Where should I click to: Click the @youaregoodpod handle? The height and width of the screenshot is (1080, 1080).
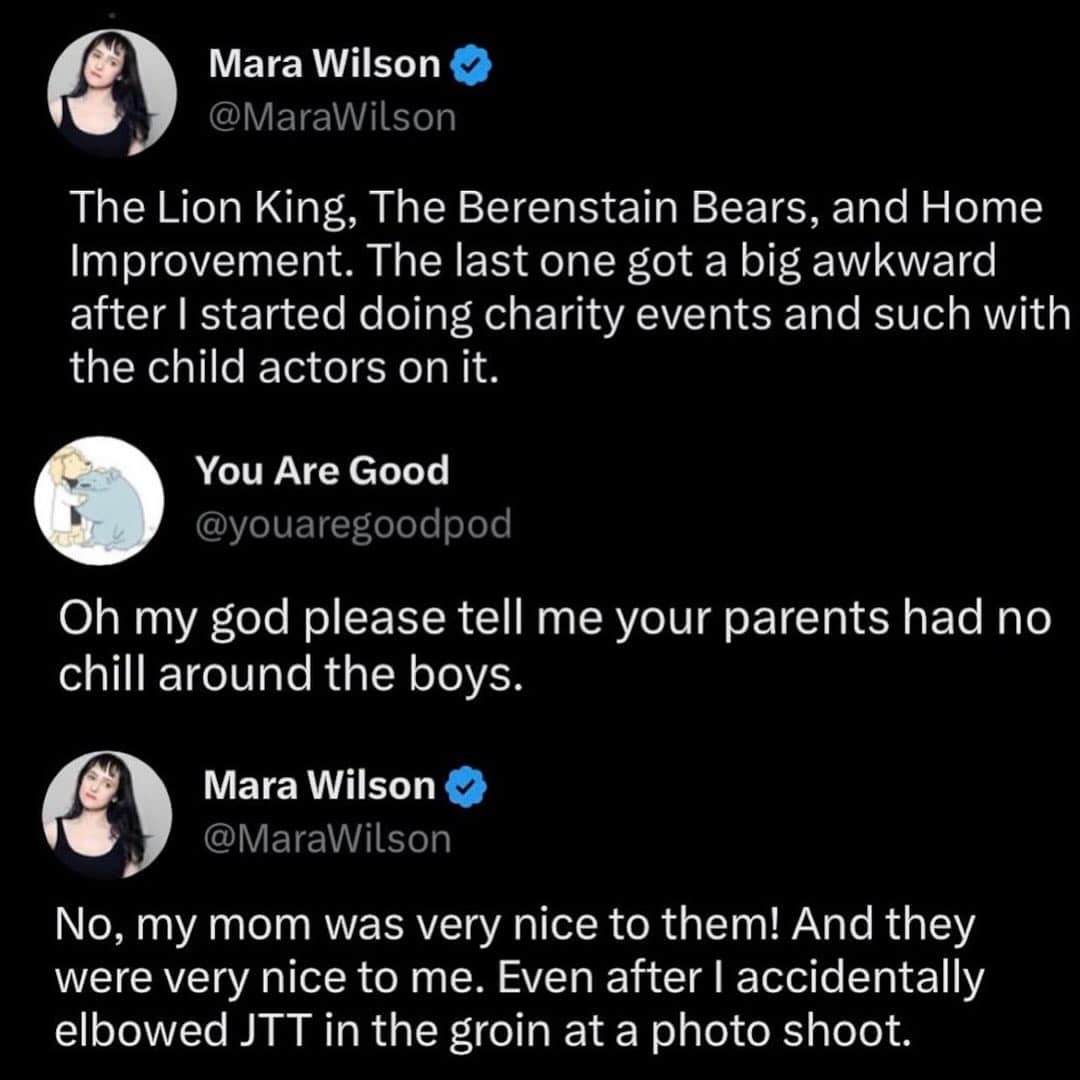click(352, 523)
